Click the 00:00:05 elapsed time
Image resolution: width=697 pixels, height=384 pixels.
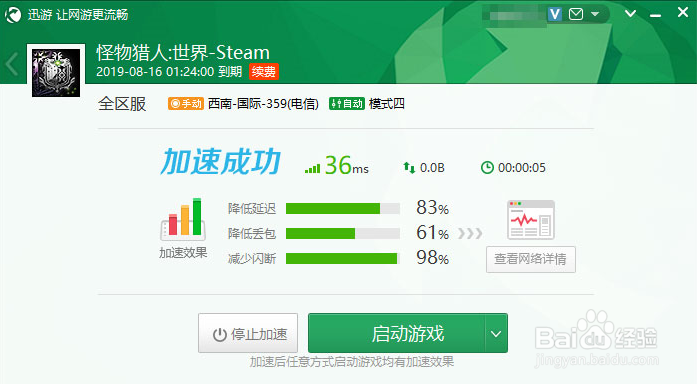521,168
